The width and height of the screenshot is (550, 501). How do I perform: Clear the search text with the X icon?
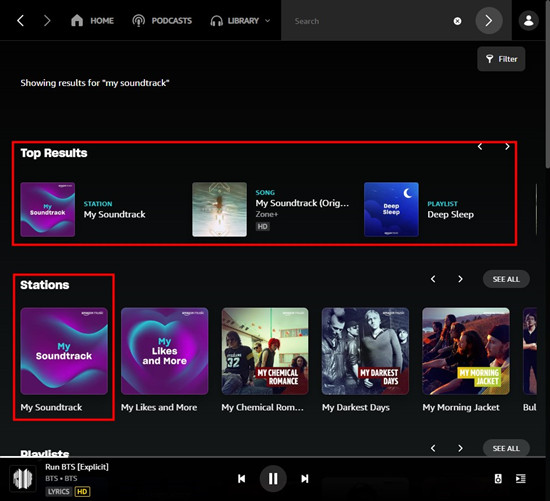pyautogui.click(x=457, y=21)
